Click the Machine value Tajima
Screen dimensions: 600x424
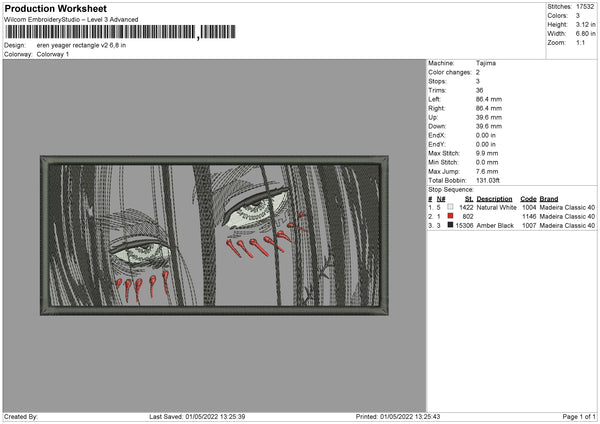486,63
